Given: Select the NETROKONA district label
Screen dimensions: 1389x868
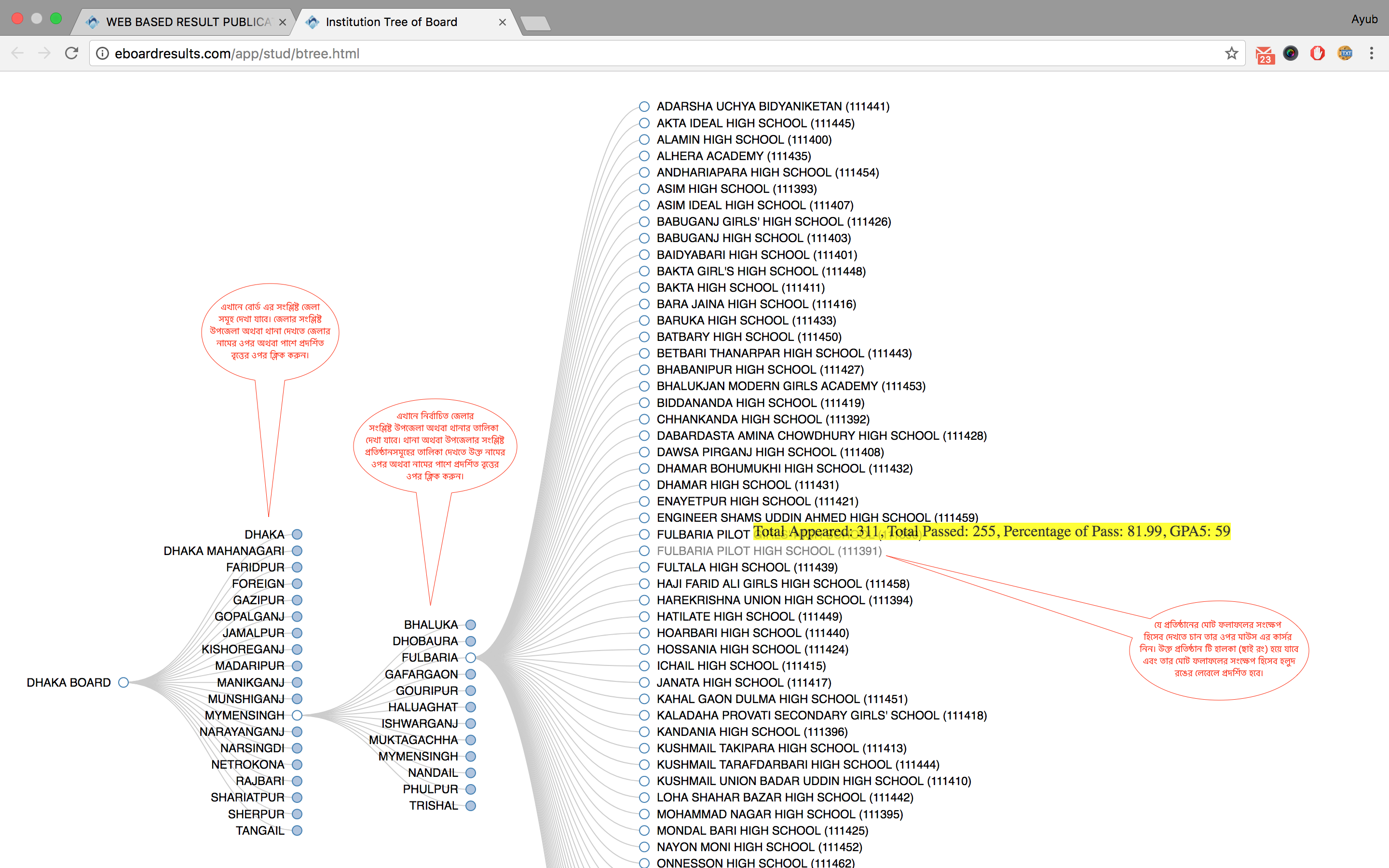Looking at the screenshot, I should tap(247, 765).
